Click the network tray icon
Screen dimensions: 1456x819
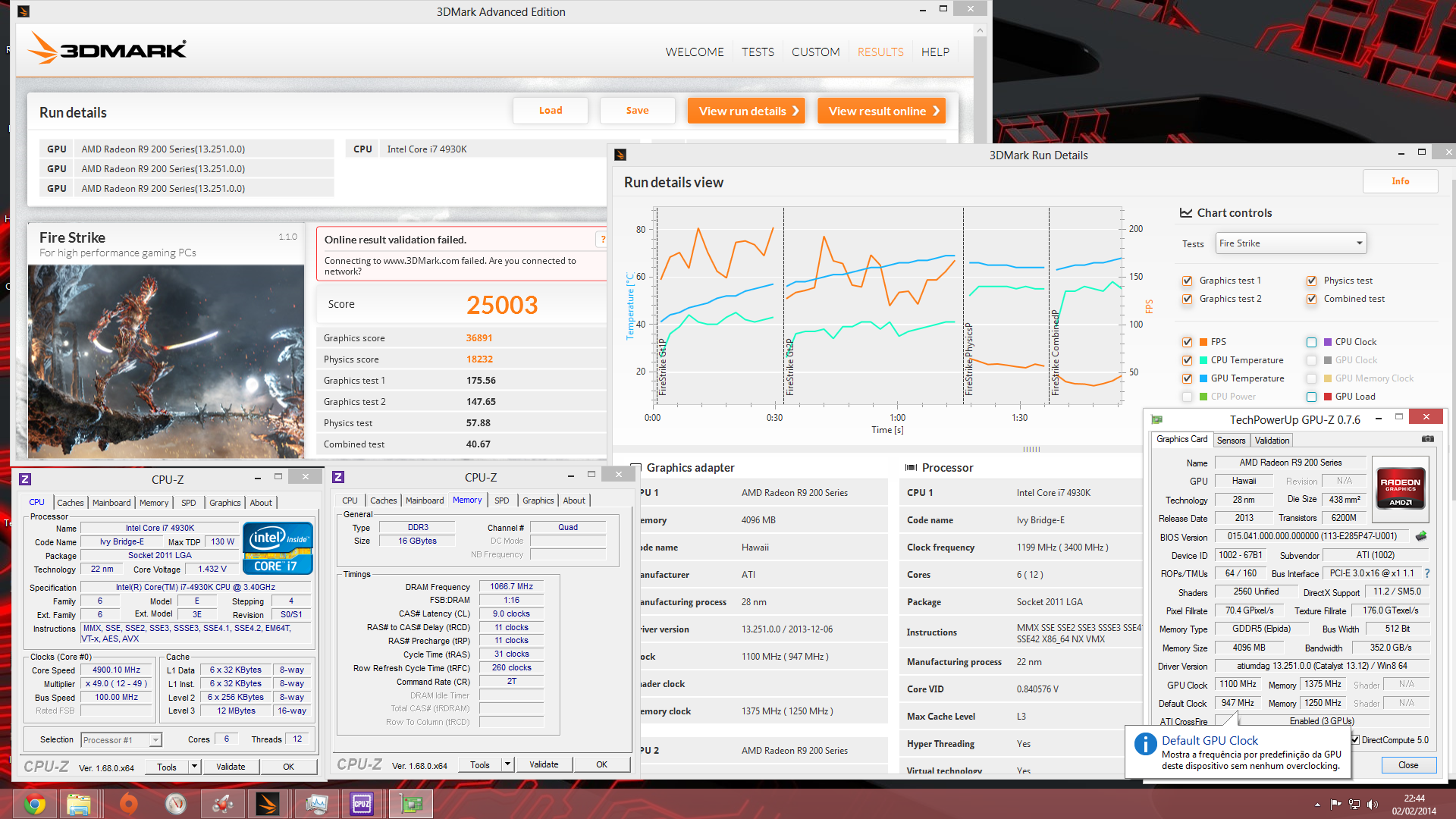pos(1354,804)
